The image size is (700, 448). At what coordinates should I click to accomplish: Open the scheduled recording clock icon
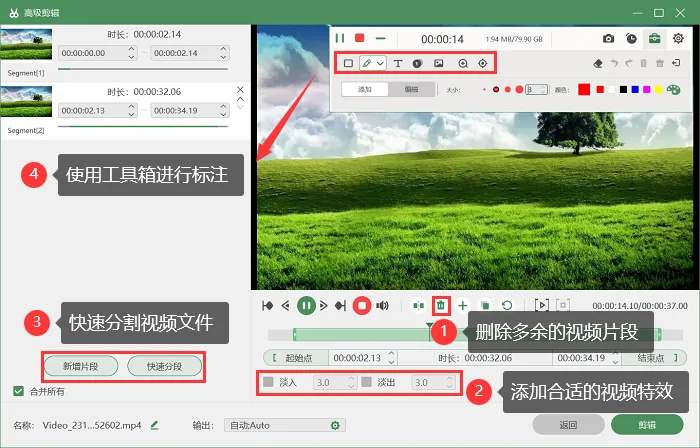point(631,39)
